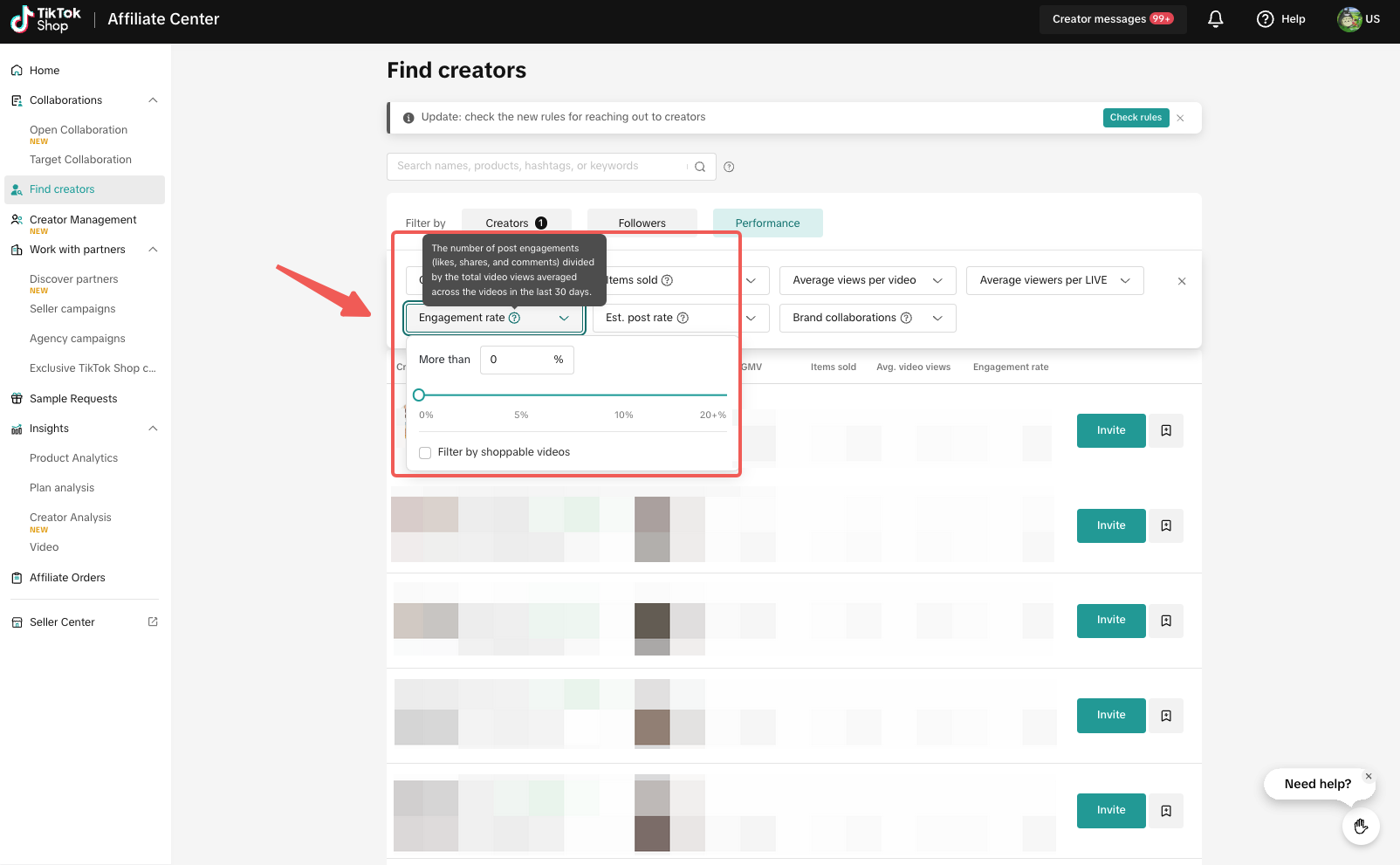Switch to the Followers filter tab
Viewport: 1400px width, 865px height.
tap(642, 223)
